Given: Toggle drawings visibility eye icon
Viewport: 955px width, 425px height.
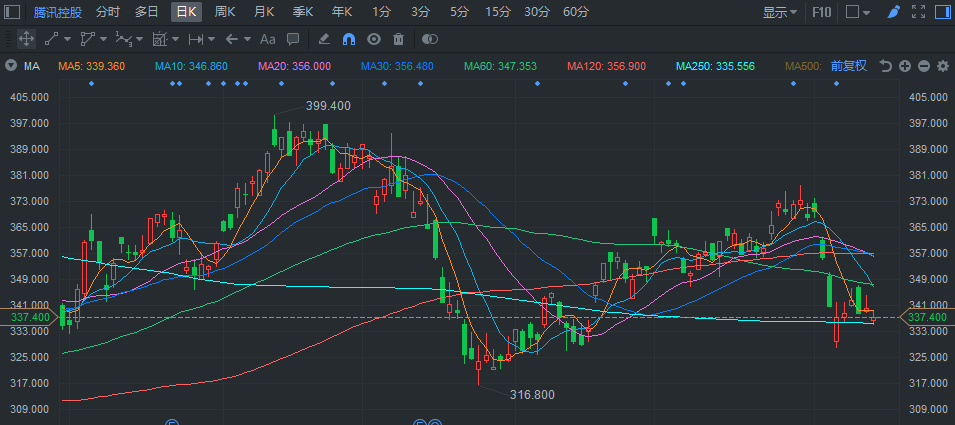Looking at the screenshot, I should 374,39.
